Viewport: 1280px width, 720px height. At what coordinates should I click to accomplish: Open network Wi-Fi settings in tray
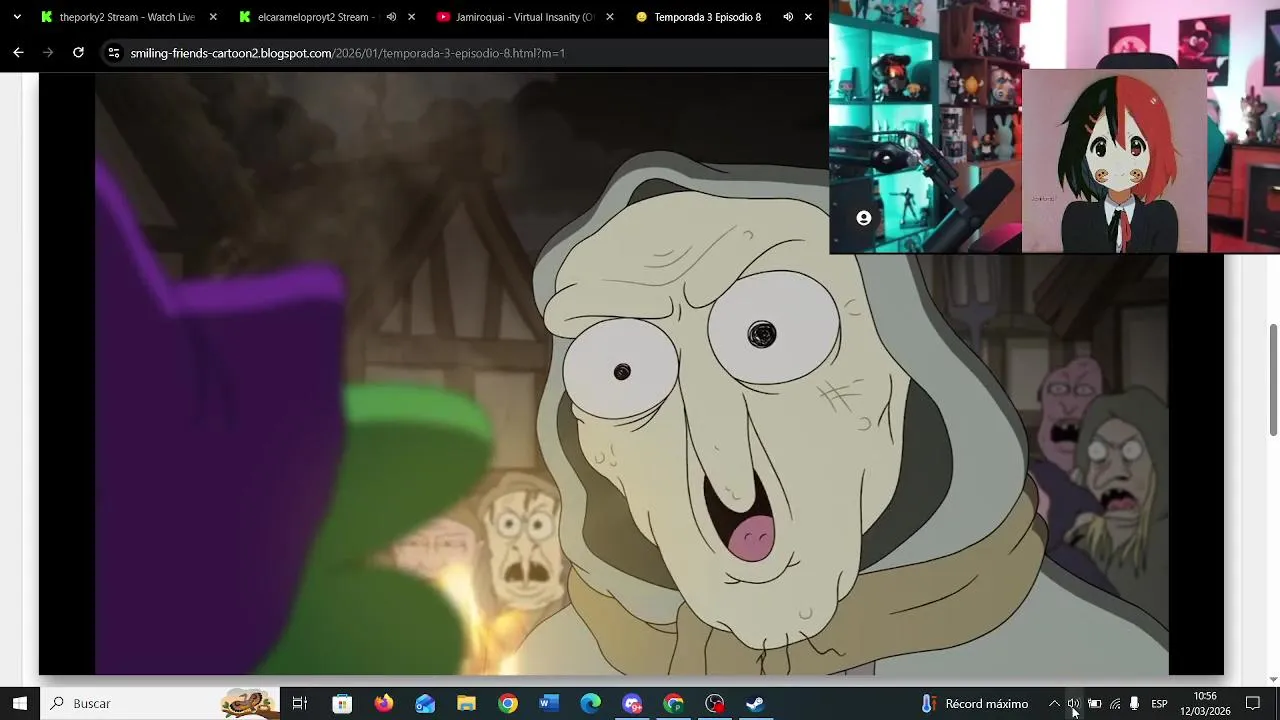1115,704
